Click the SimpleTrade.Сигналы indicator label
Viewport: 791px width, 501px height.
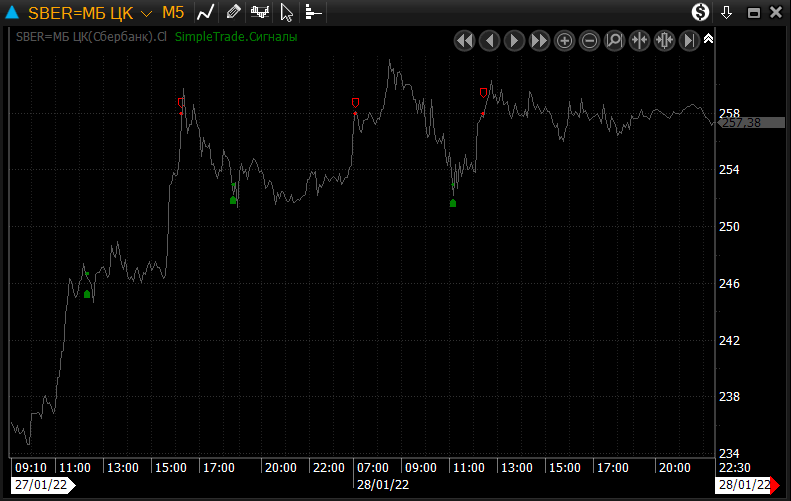click(x=236, y=37)
